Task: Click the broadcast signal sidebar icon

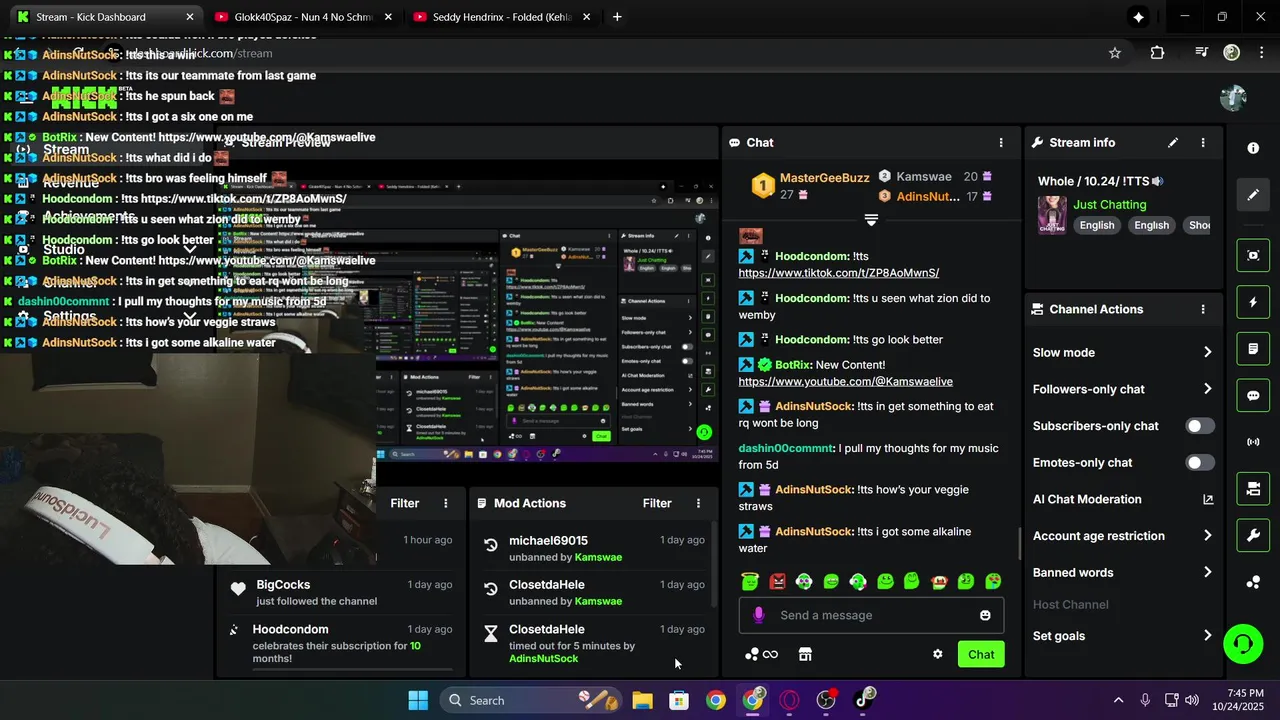Action: (1253, 442)
